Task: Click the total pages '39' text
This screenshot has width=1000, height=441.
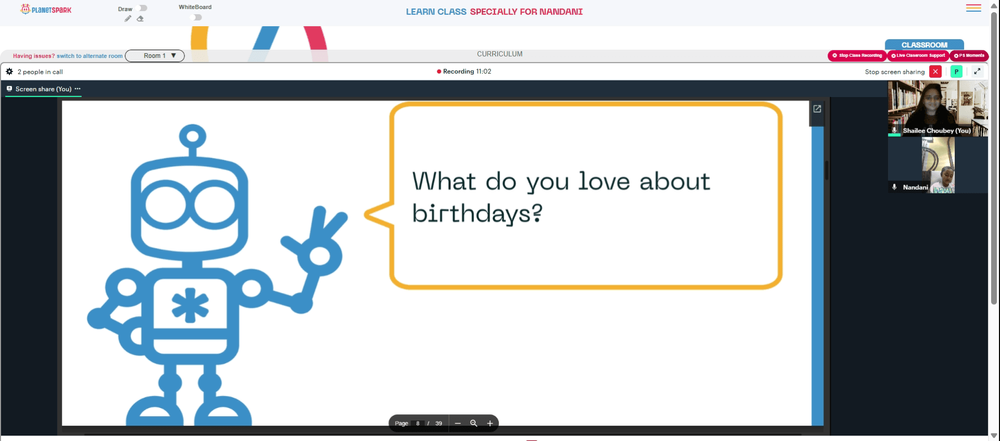Action: (439, 423)
